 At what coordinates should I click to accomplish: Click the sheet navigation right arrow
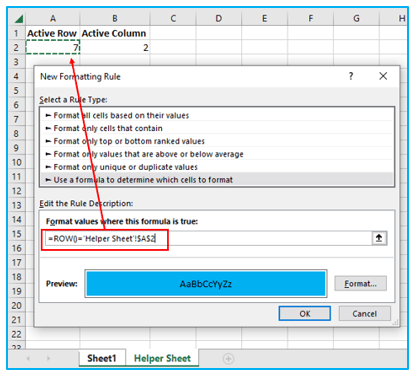click(x=48, y=359)
